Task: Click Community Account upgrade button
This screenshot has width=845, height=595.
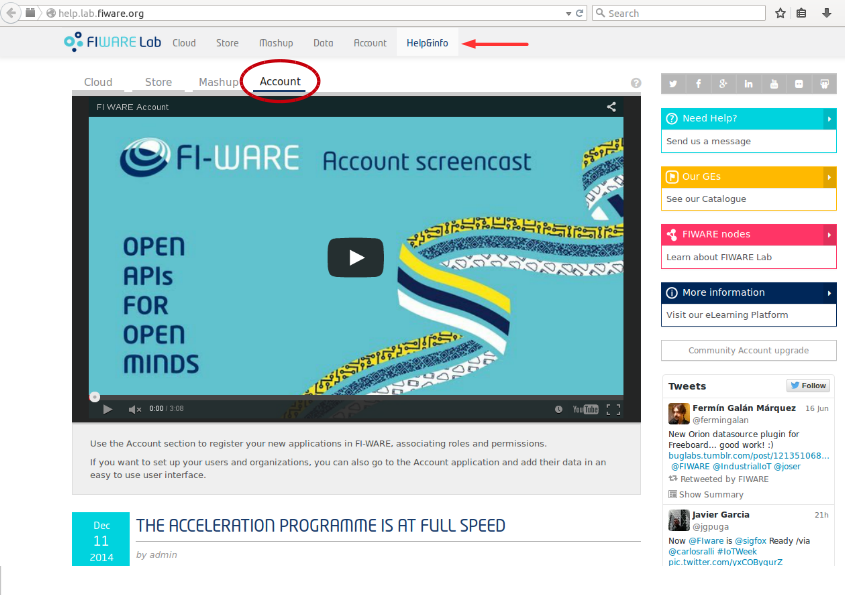Action: point(749,350)
